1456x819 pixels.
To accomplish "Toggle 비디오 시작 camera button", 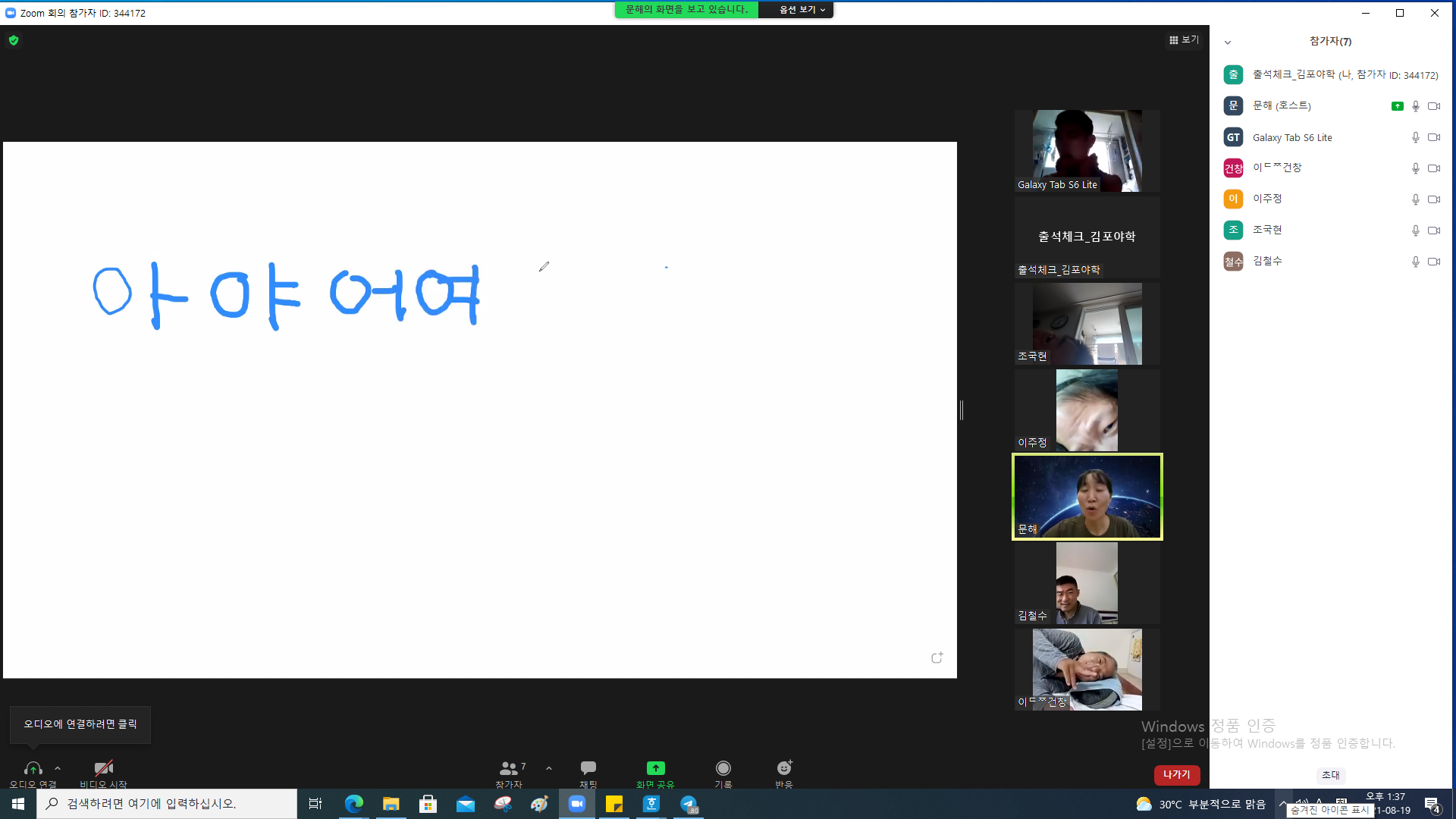I will pyautogui.click(x=104, y=768).
